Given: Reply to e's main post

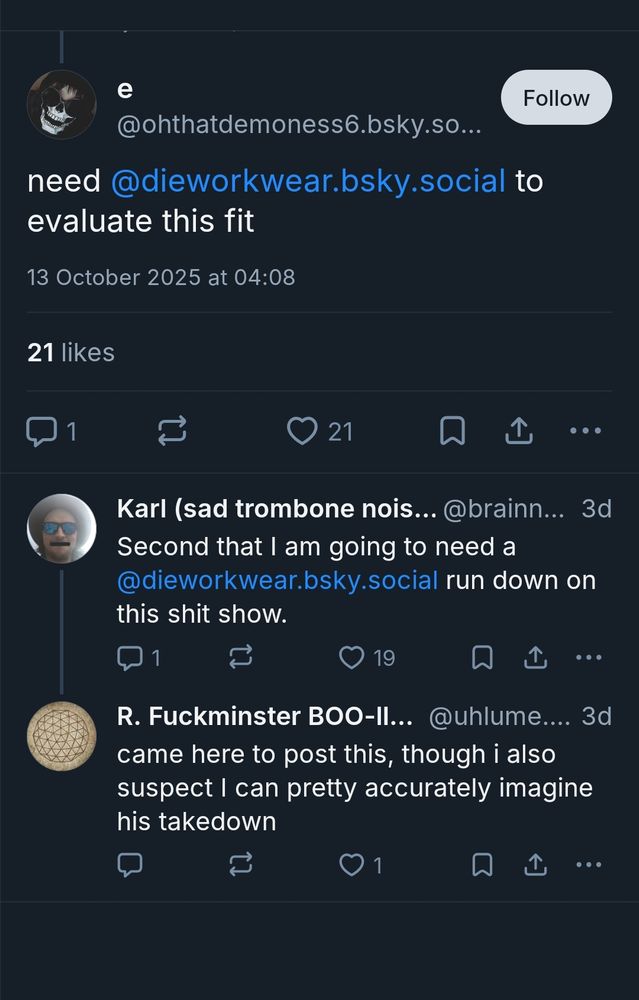Looking at the screenshot, I should 41,431.
